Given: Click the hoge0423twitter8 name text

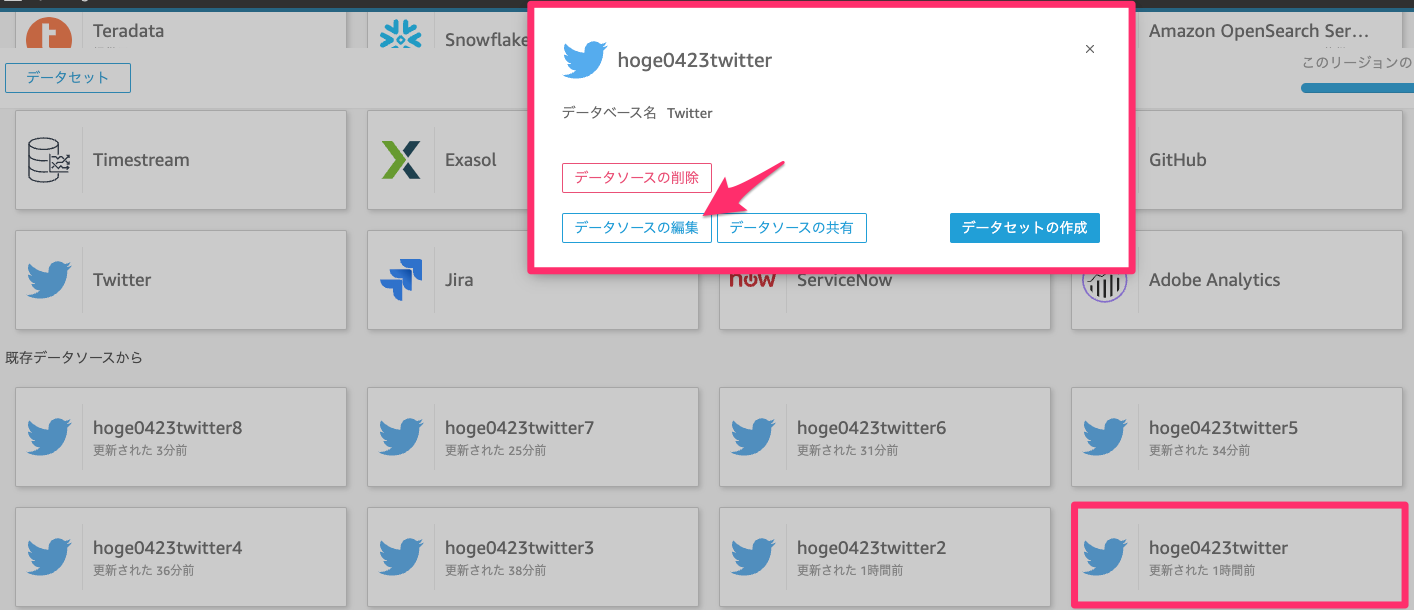Looking at the screenshot, I should pyautogui.click(x=168, y=428).
